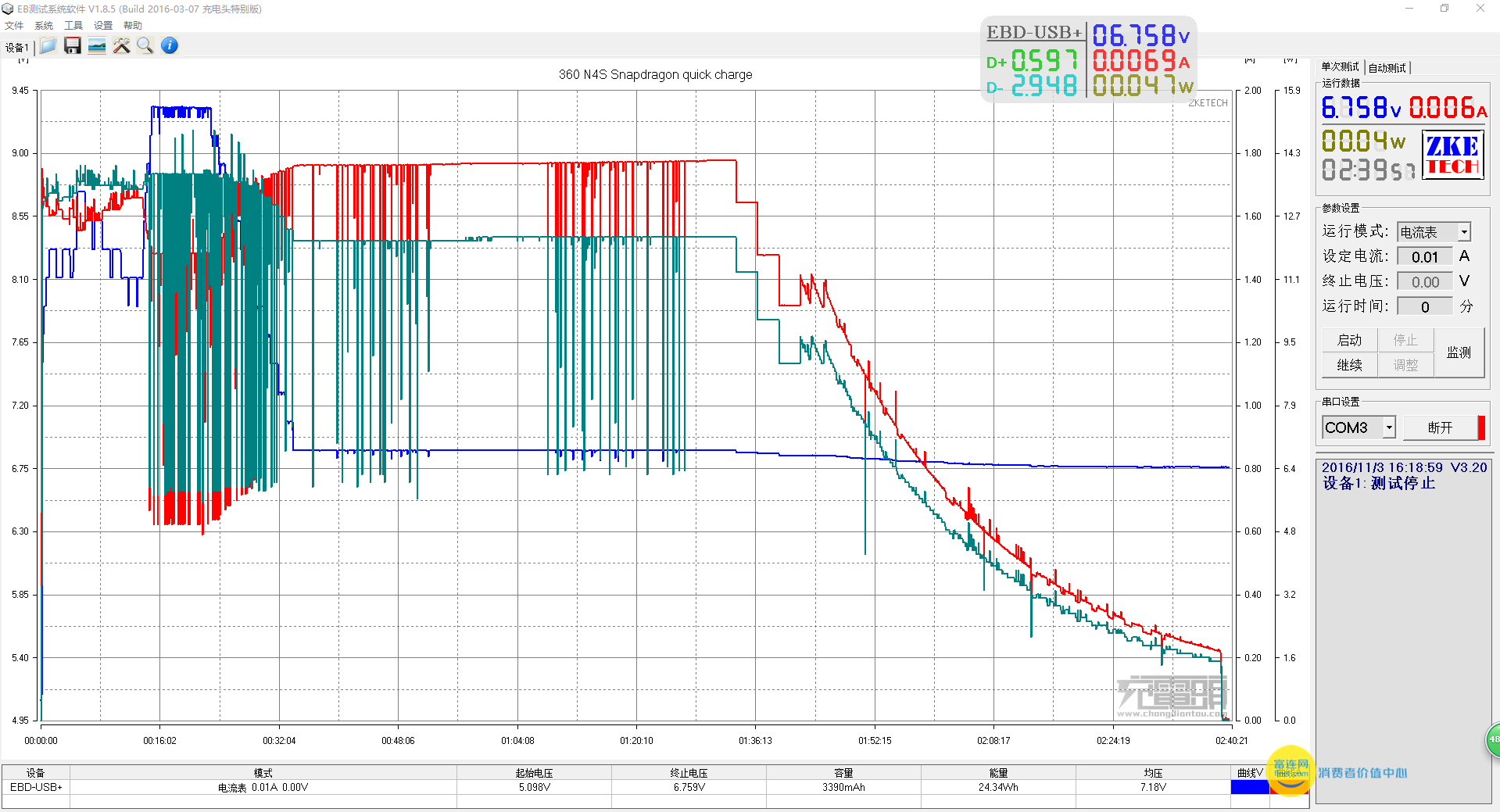The height and width of the screenshot is (812, 1500).
Task: Click the 断开 disconnect button
Action: click(x=1440, y=427)
